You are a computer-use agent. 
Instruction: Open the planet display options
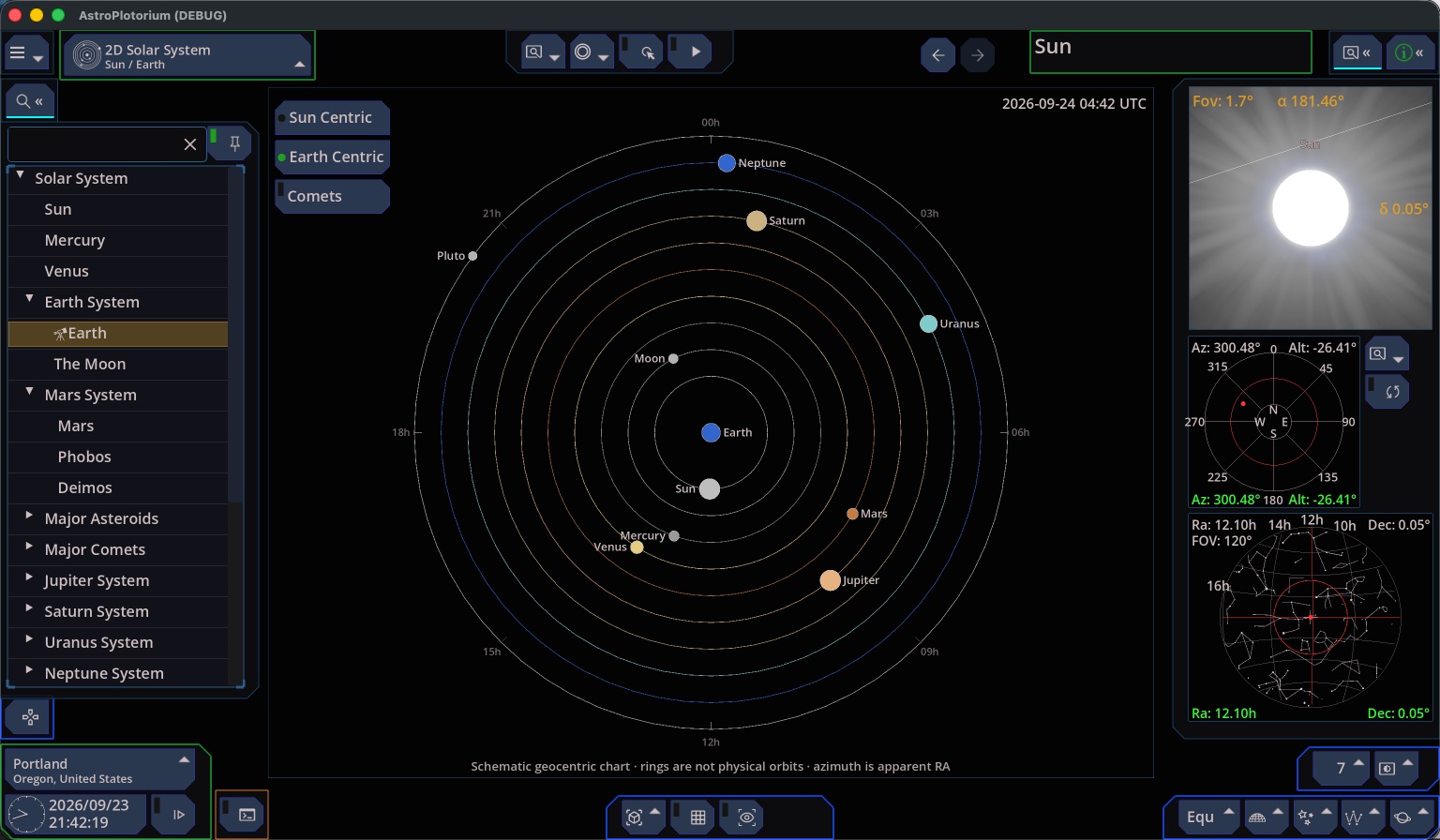1410,817
